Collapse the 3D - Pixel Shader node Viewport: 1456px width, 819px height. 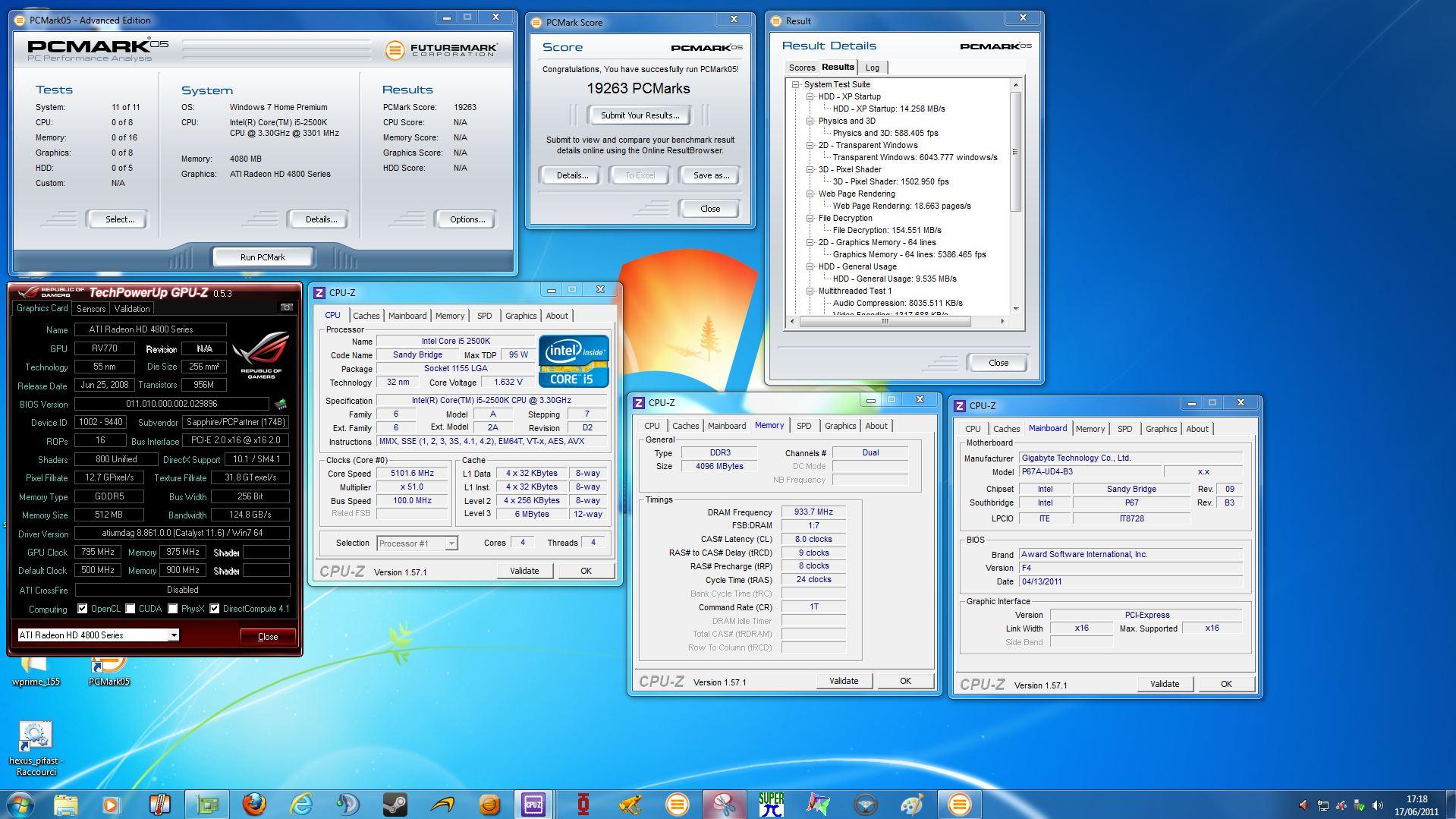click(x=810, y=169)
